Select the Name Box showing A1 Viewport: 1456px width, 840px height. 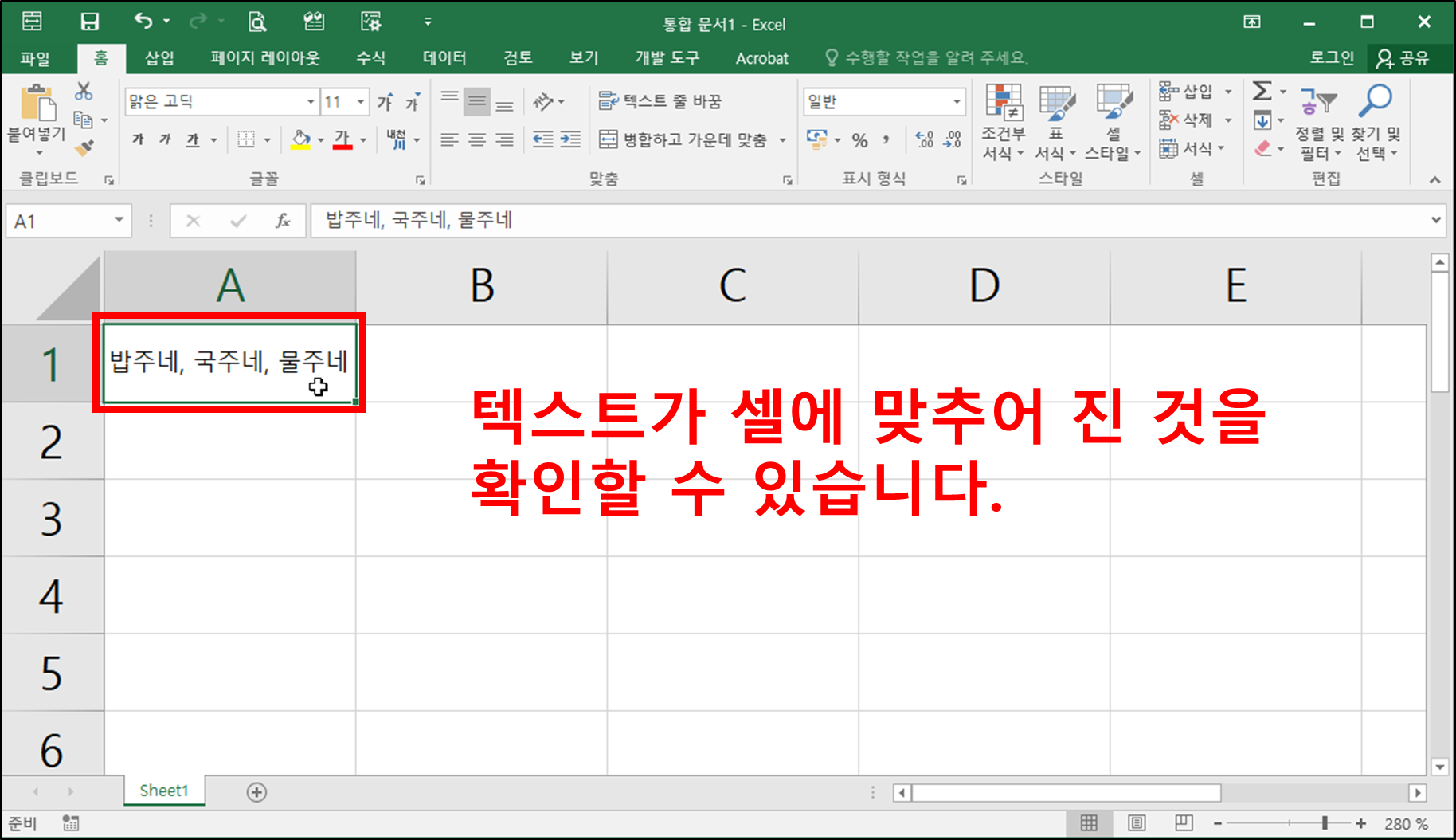coord(60,221)
